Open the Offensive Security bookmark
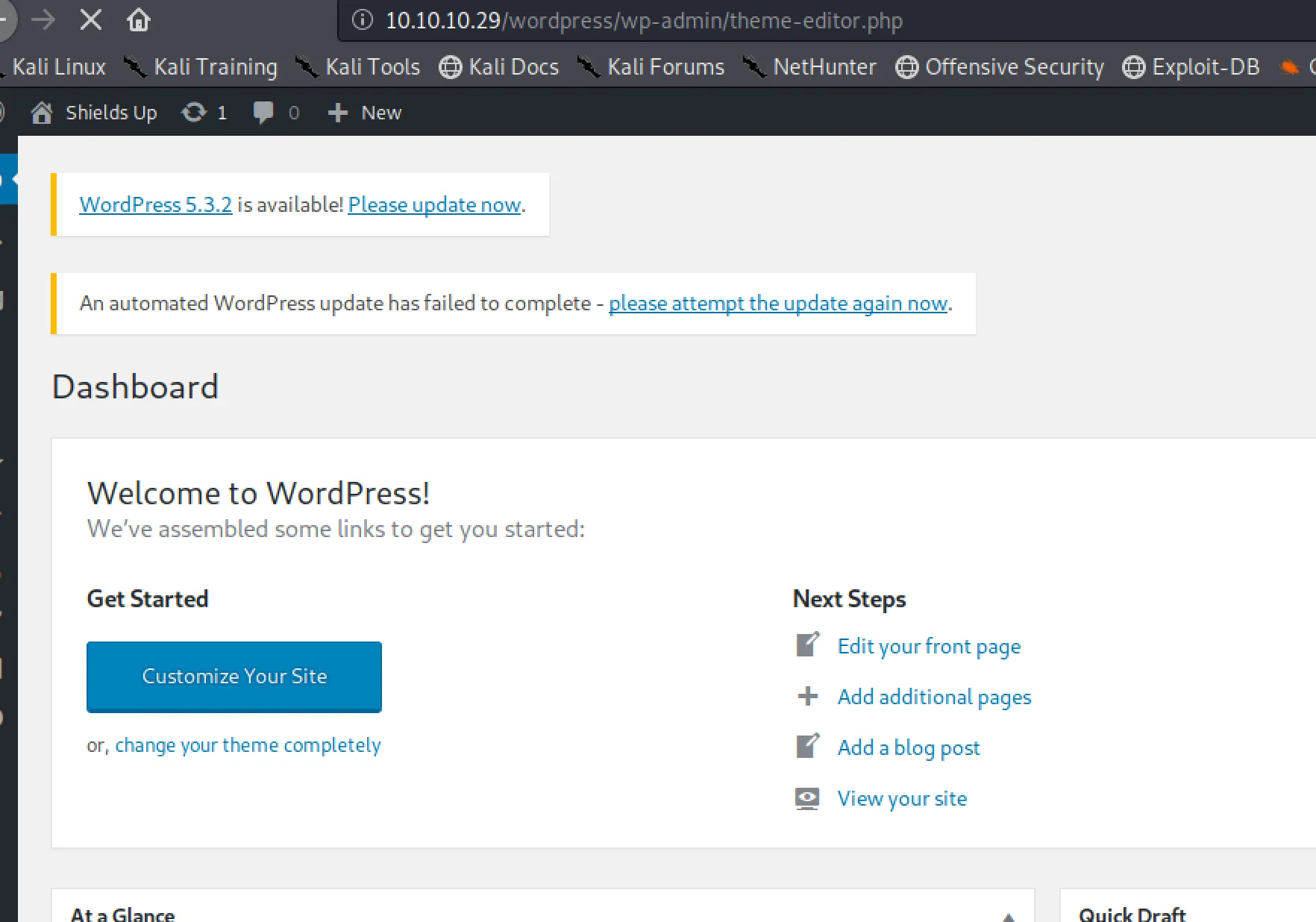The image size is (1316, 922). (1000, 67)
